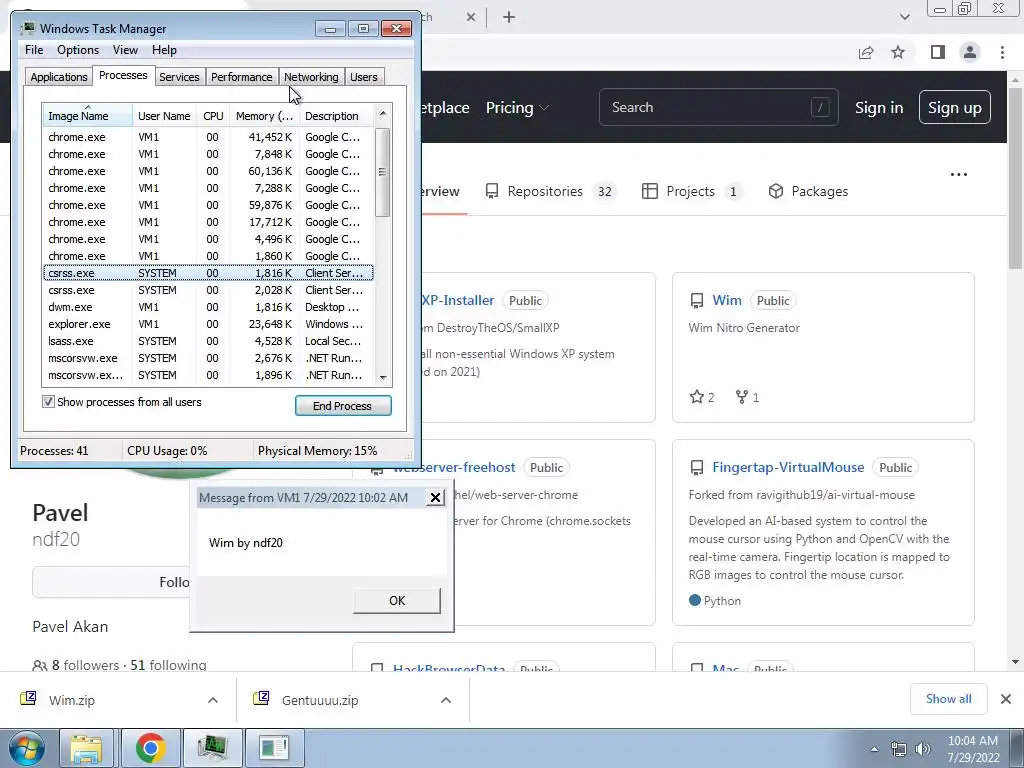Screen dimensions: 1024x768
Task: Open the Options menu in Task Manager
Action: click(78, 50)
